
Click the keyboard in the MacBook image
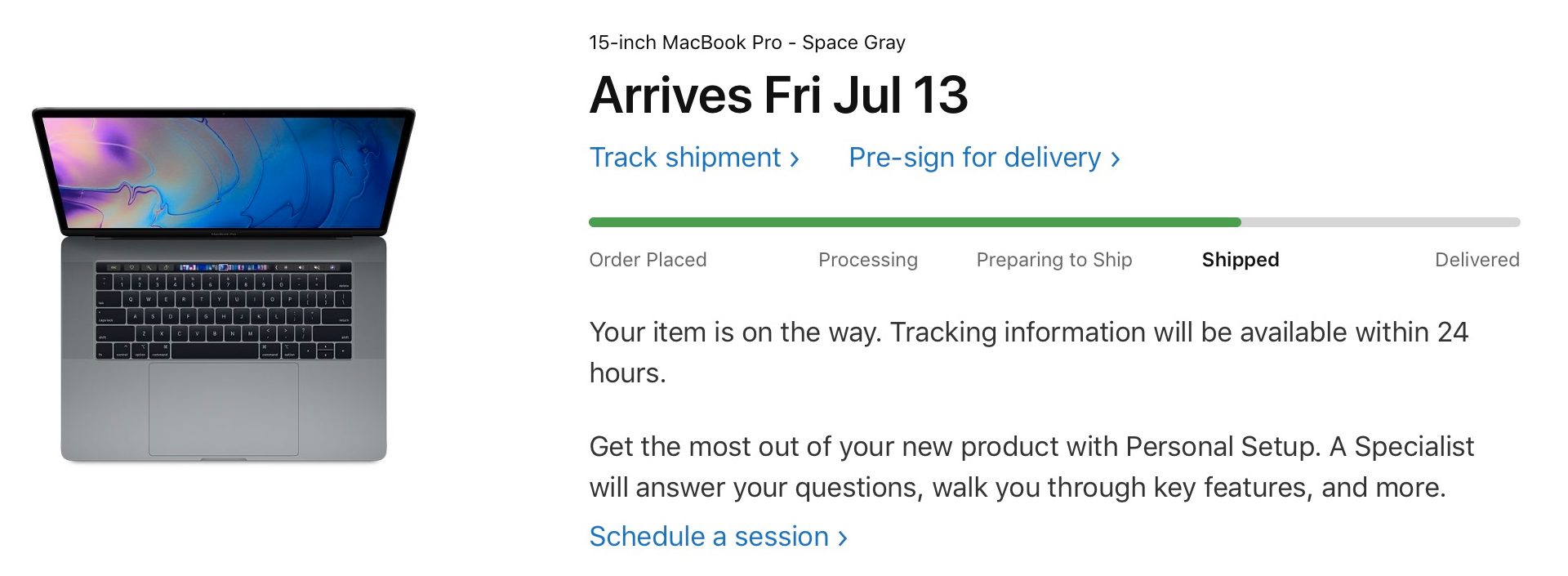pos(223,316)
